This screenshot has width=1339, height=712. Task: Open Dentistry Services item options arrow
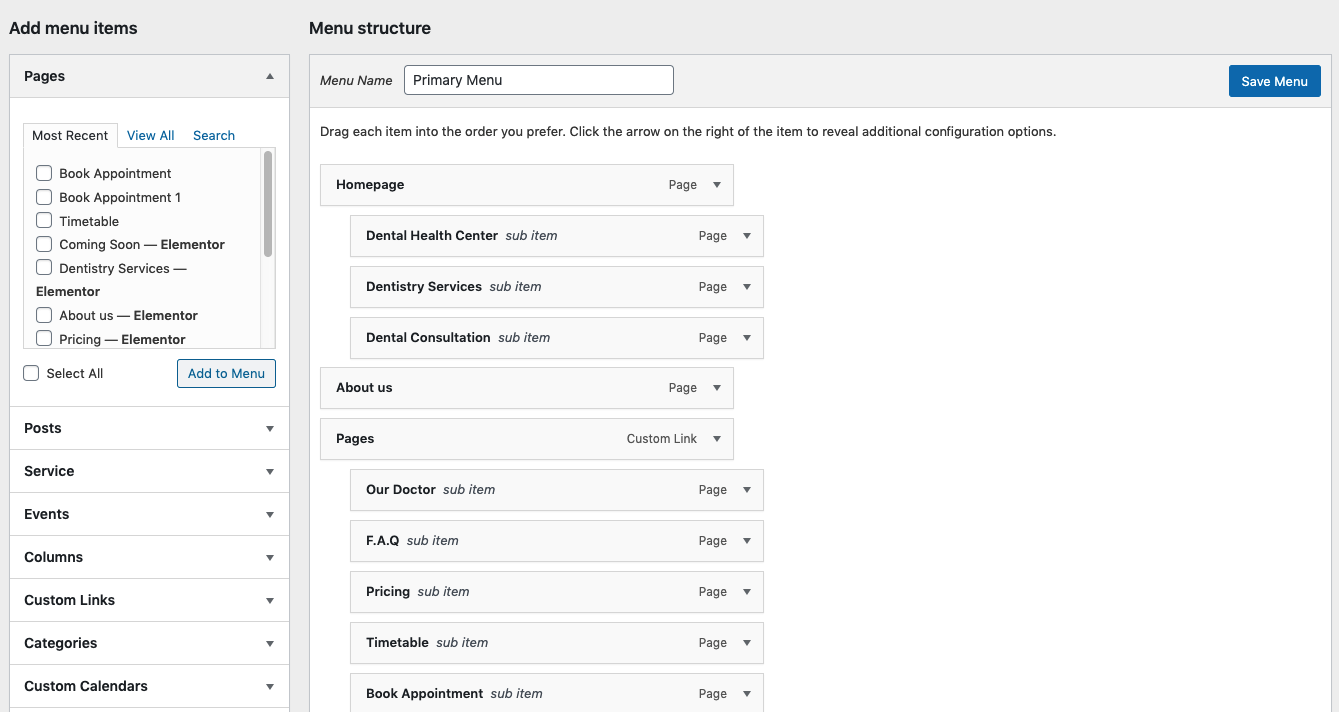(747, 287)
